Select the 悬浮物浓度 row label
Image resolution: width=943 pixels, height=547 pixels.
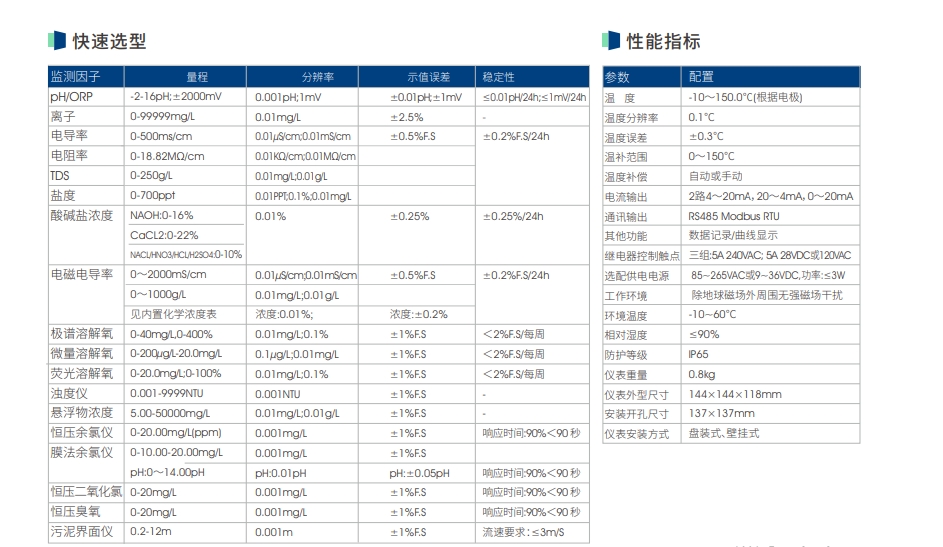(x=82, y=413)
